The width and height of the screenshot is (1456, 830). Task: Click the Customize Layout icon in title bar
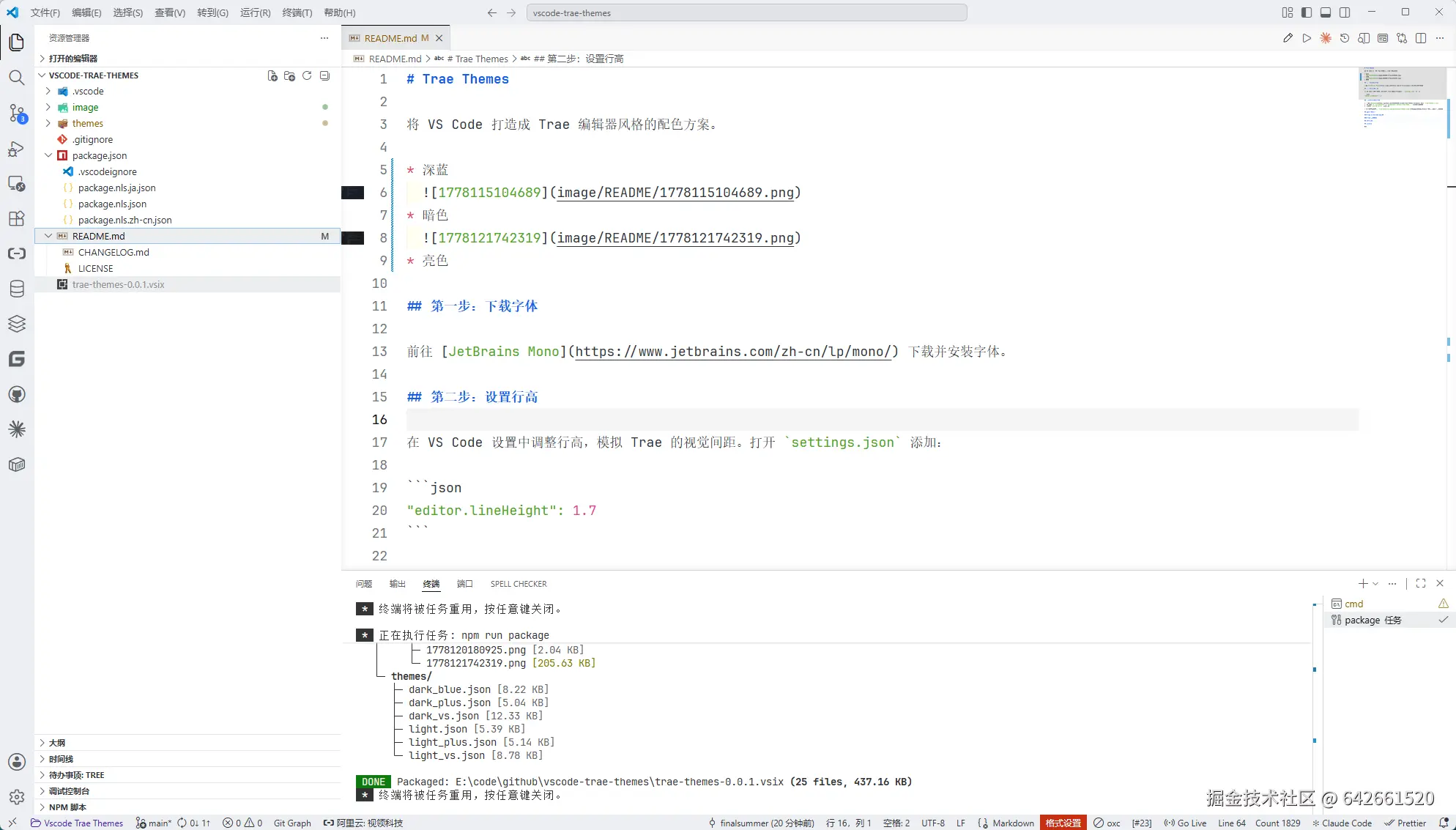pos(1288,12)
